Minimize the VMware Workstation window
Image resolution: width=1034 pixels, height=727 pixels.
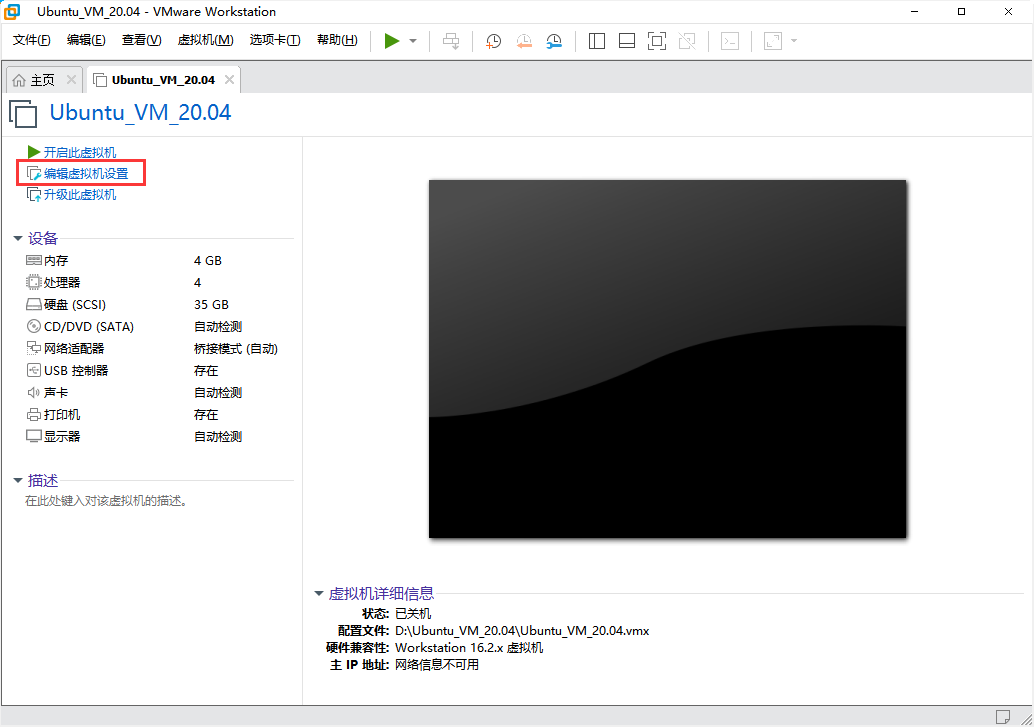(x=915, y=11)
